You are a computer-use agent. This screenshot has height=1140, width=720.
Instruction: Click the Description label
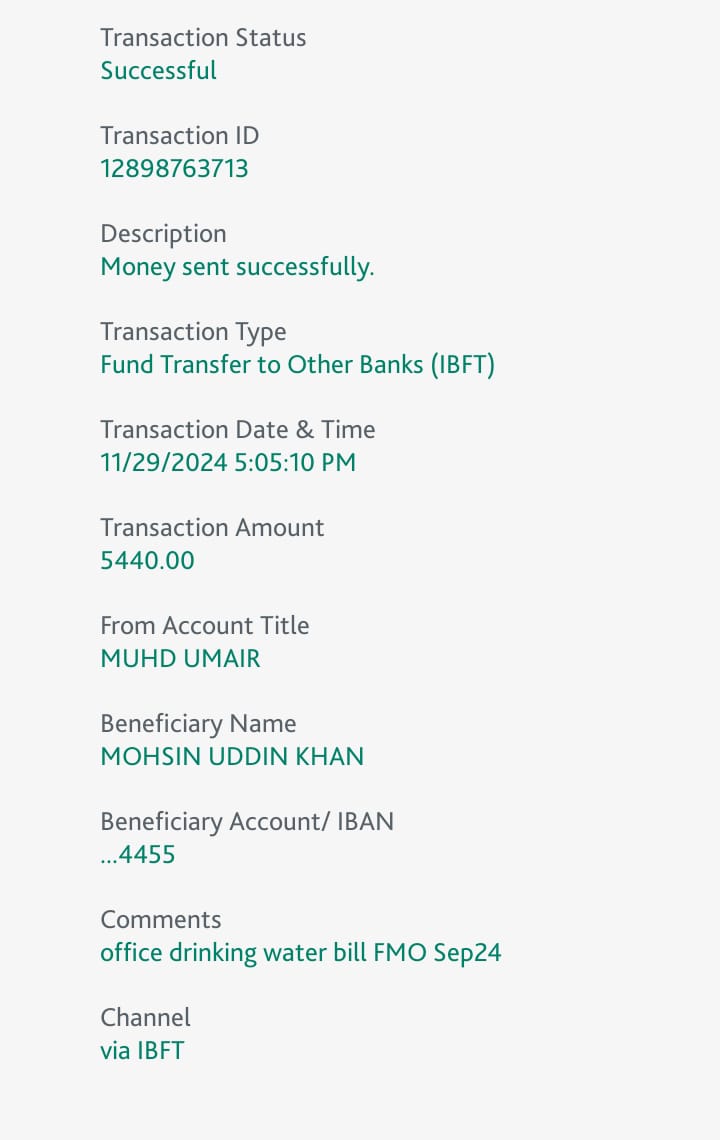click(x=163, y=234)
